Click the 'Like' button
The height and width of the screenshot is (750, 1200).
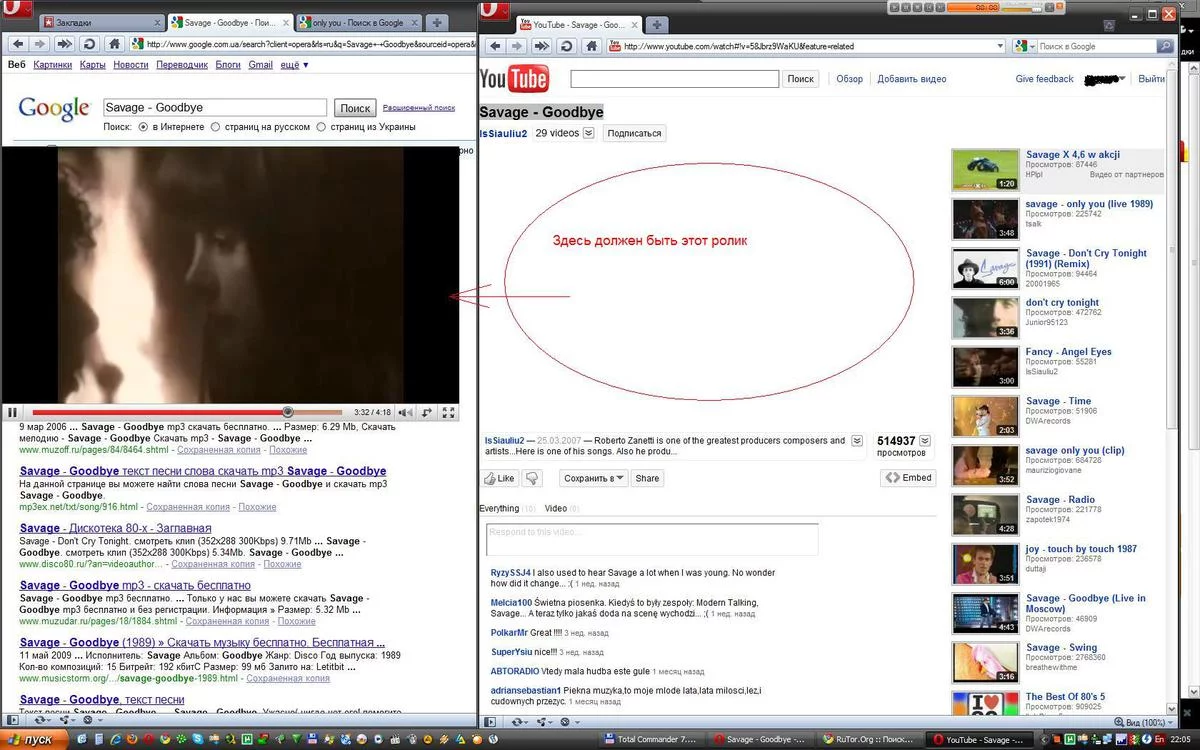[x=499, y=478]
